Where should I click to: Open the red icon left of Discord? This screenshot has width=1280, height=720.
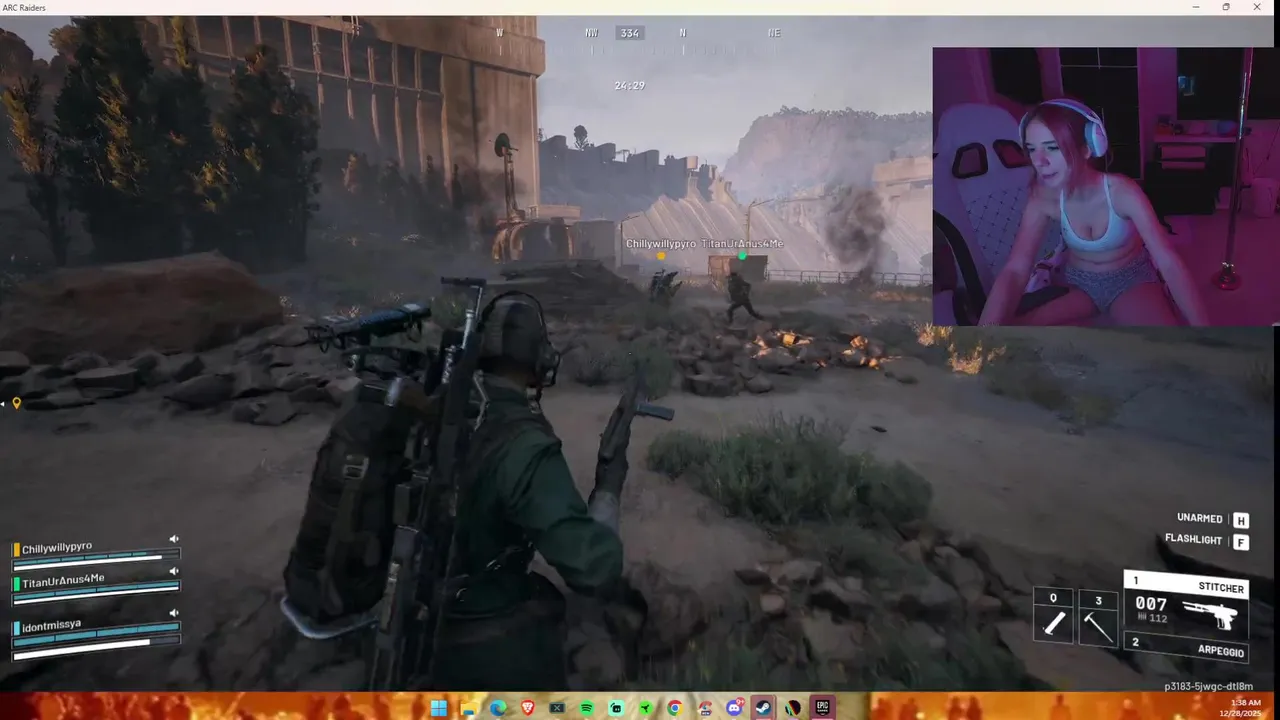pyautogui.click(x=705, y=708)
